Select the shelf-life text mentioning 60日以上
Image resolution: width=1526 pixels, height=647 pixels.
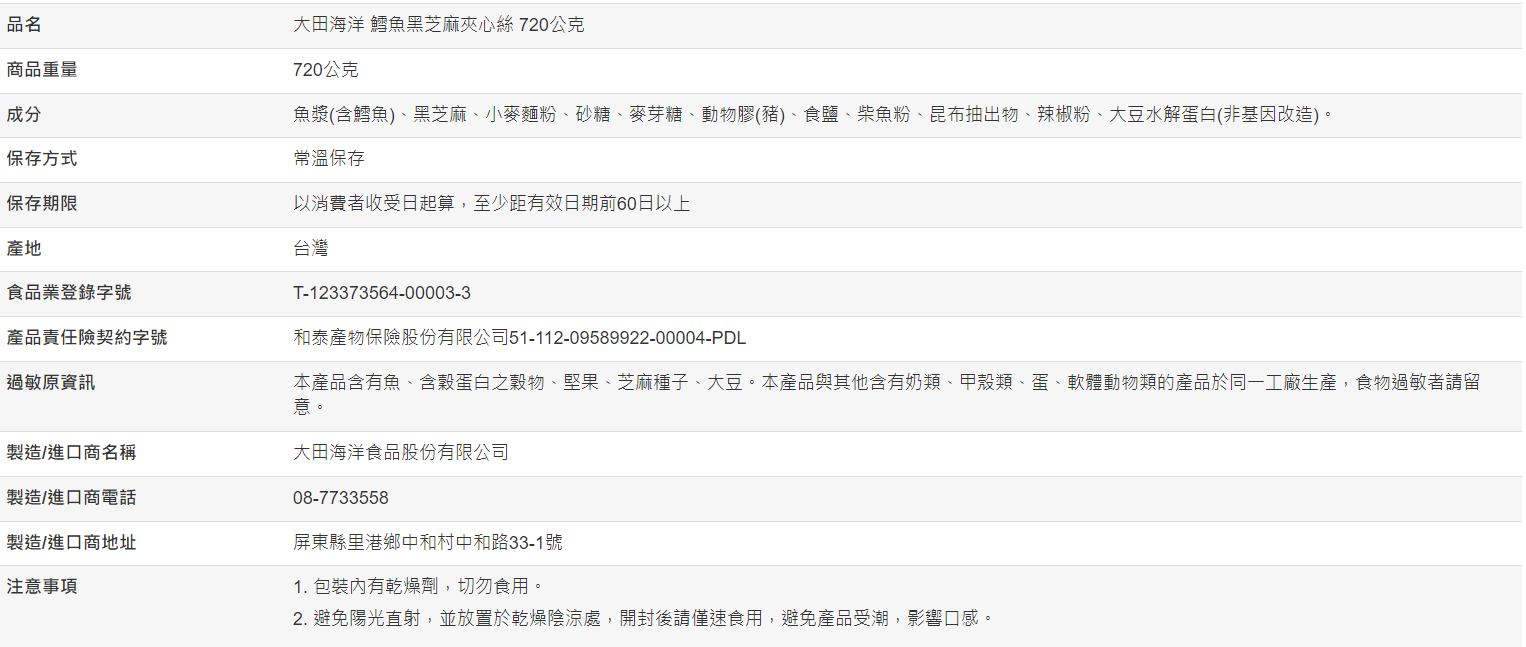(491, 204)
